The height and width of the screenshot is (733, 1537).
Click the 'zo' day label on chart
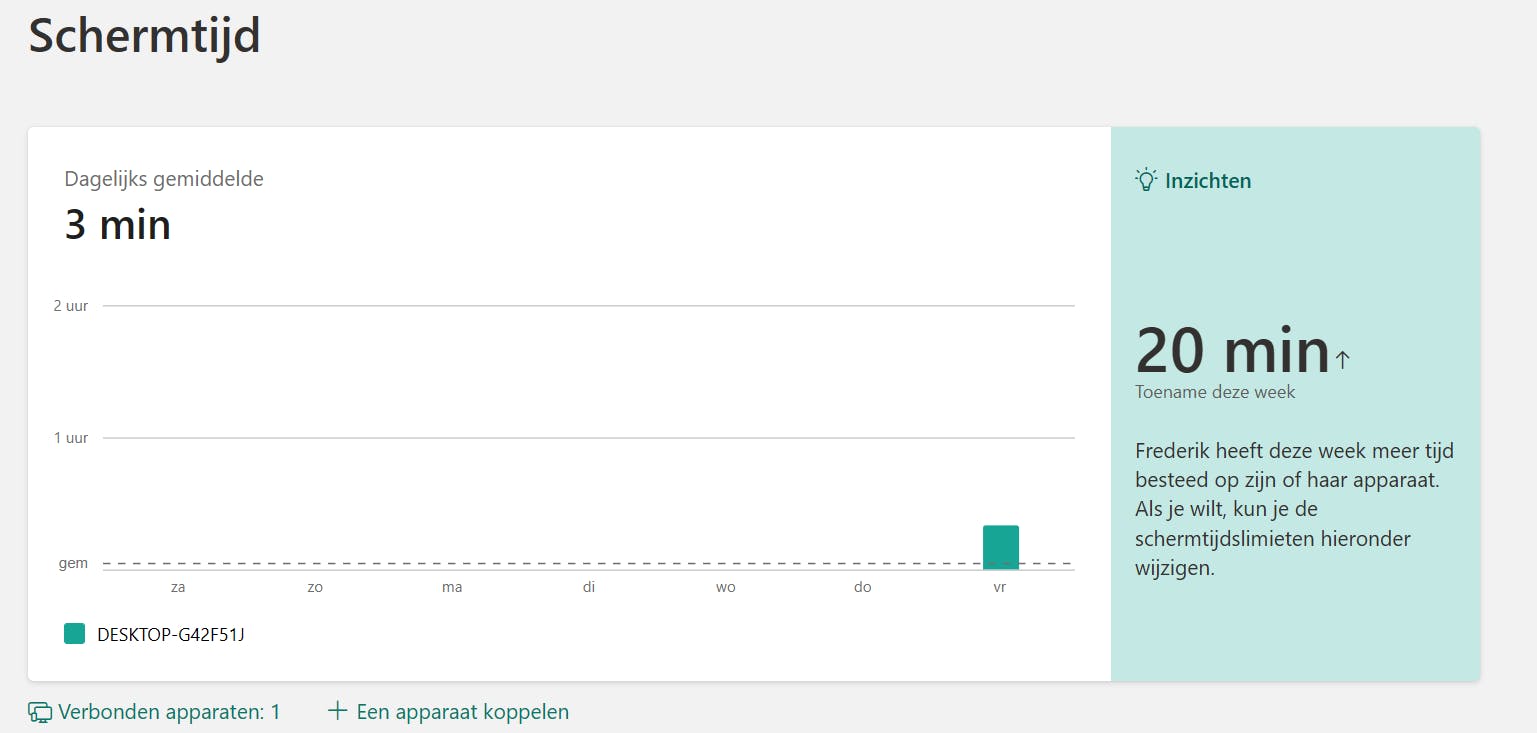click(315, 587)
